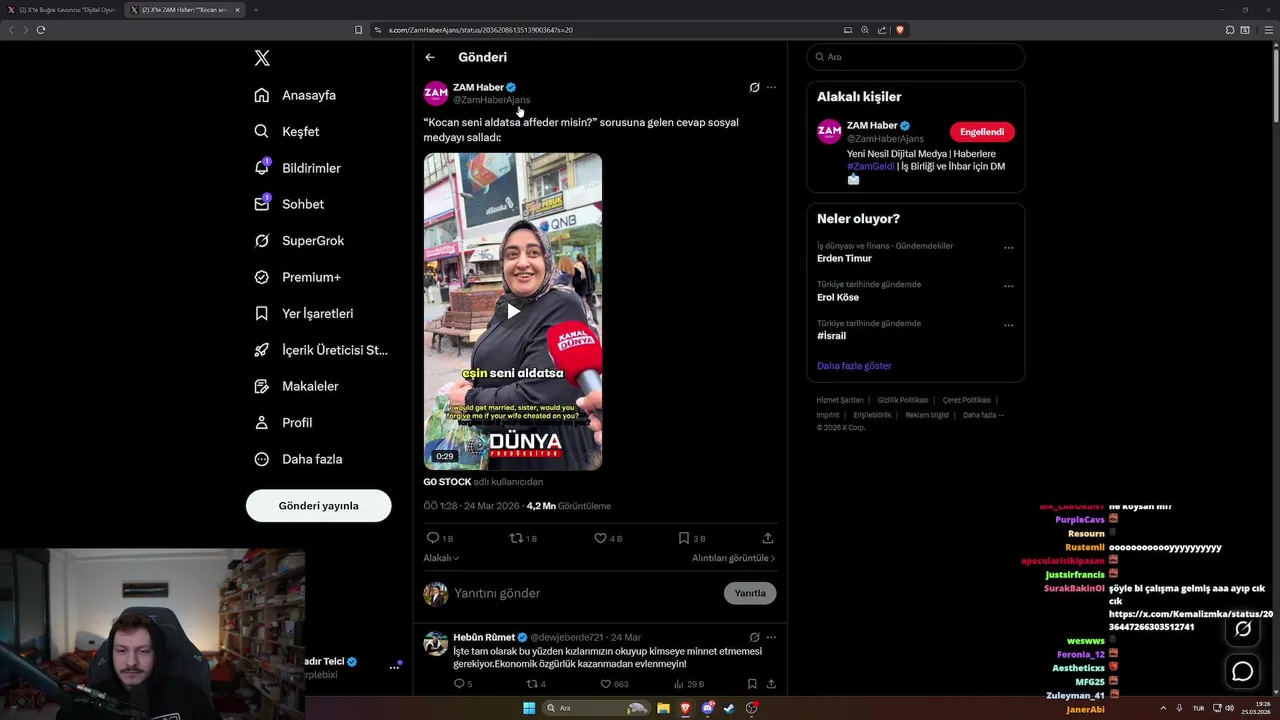Viewport: 1280px width, 720px height.
Task: Click the Yanıtla button
Action: (750, 593)
